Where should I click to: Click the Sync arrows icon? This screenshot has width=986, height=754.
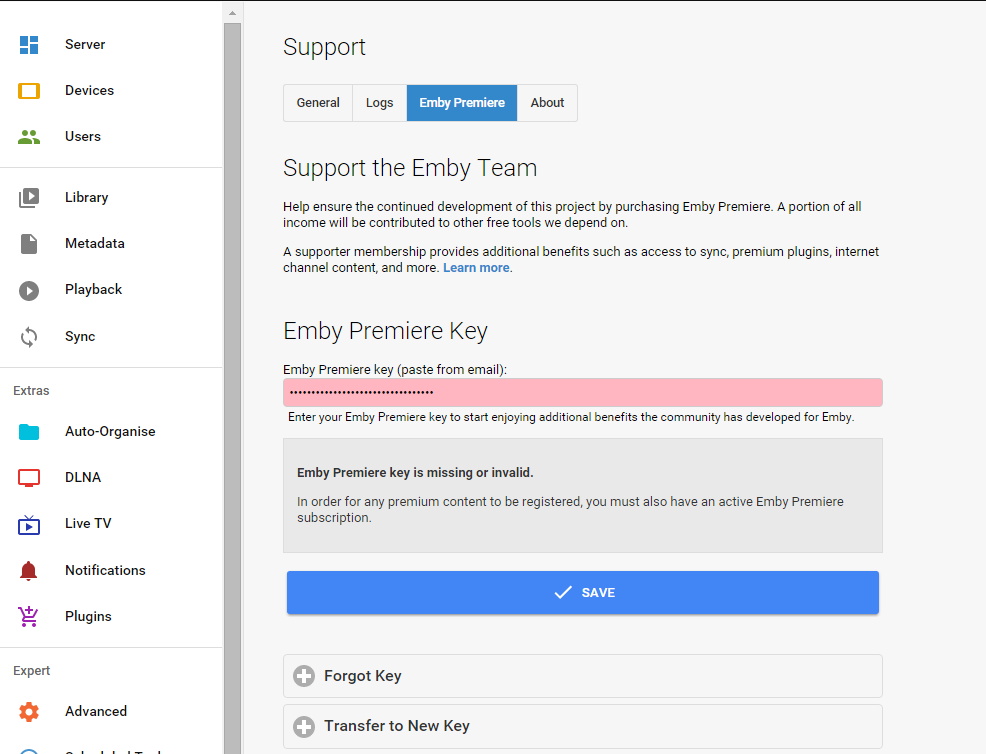(29, 337)
